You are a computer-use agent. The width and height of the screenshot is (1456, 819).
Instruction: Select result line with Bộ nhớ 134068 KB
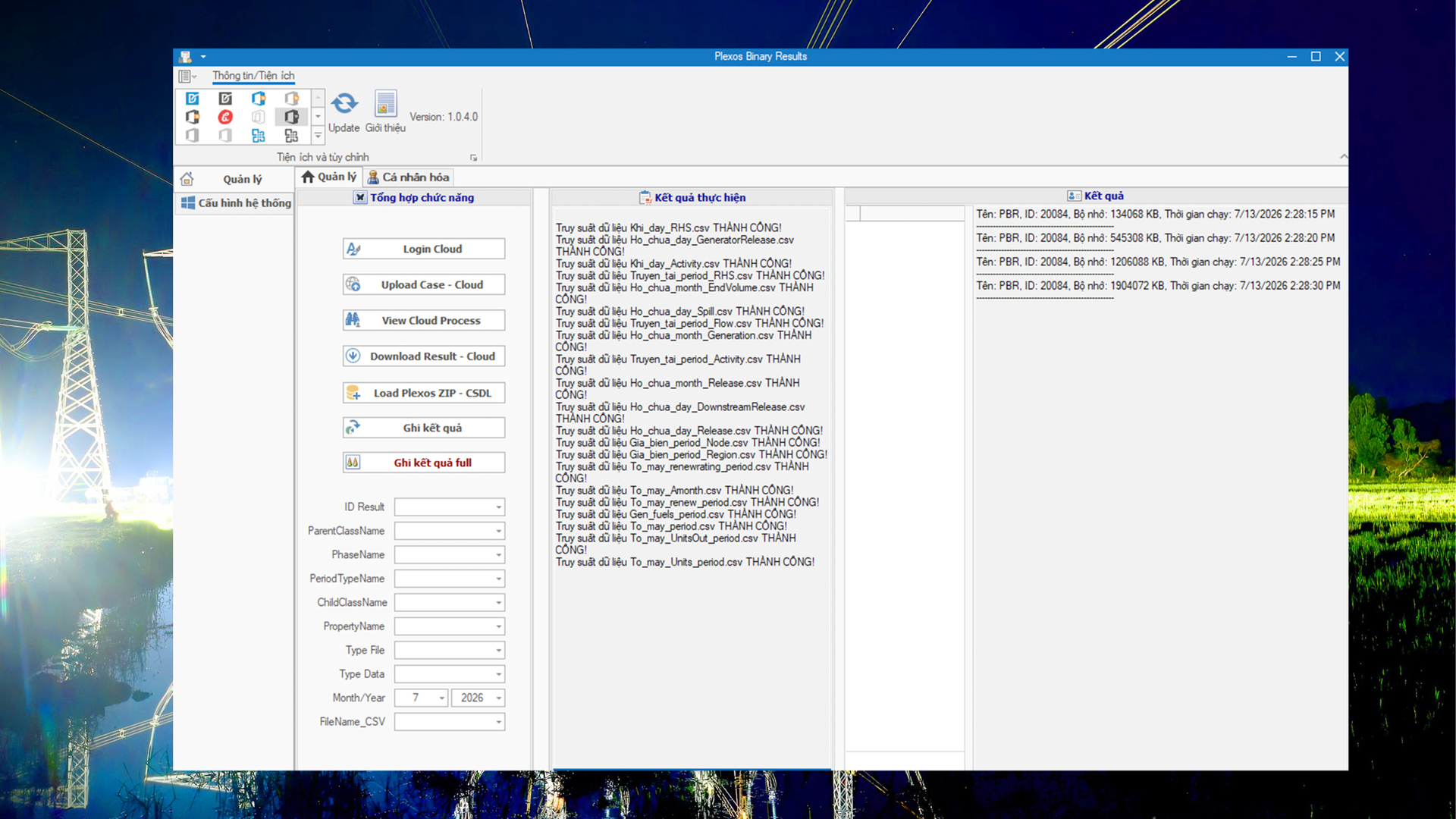1156,215
